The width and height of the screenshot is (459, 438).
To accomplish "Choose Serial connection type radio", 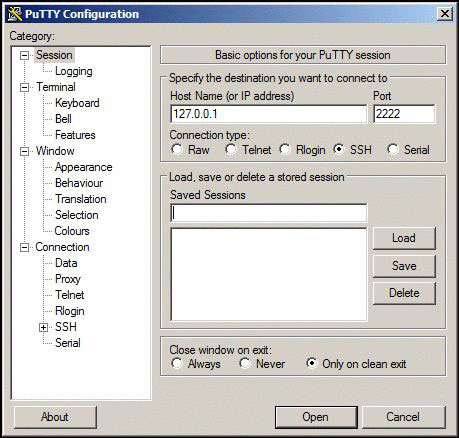I will pos(393,149).
